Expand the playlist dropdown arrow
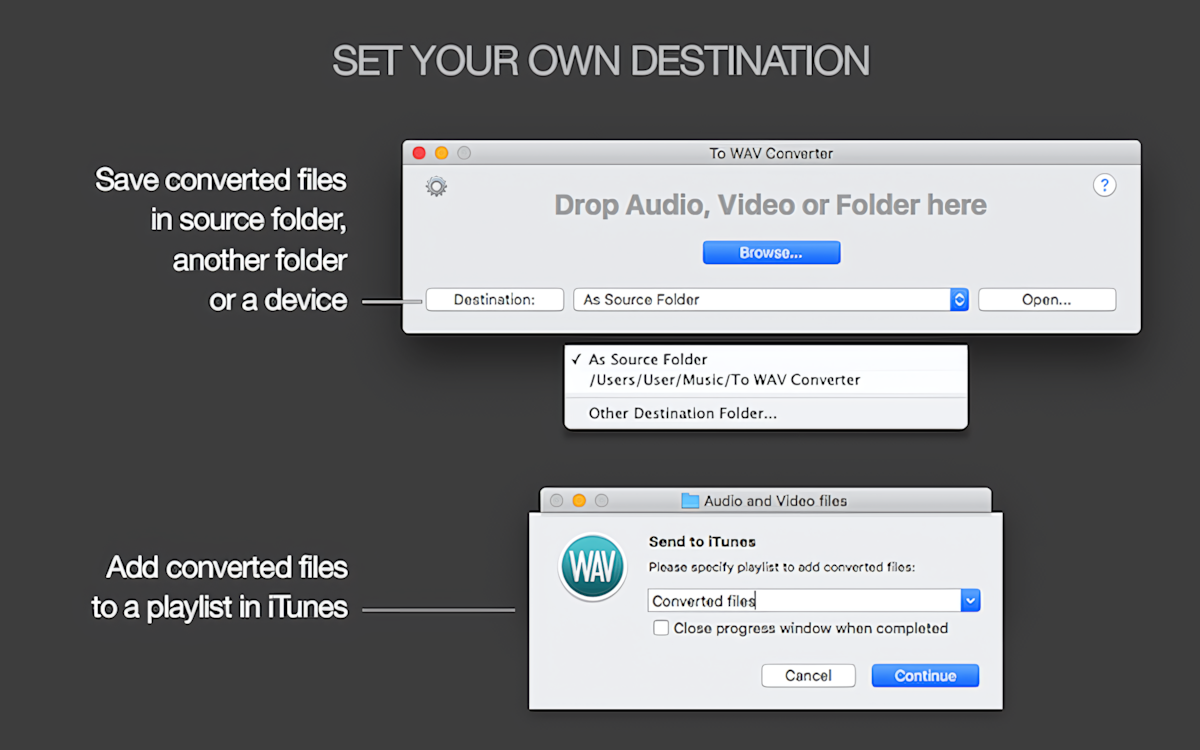 (x=970, y=600)
